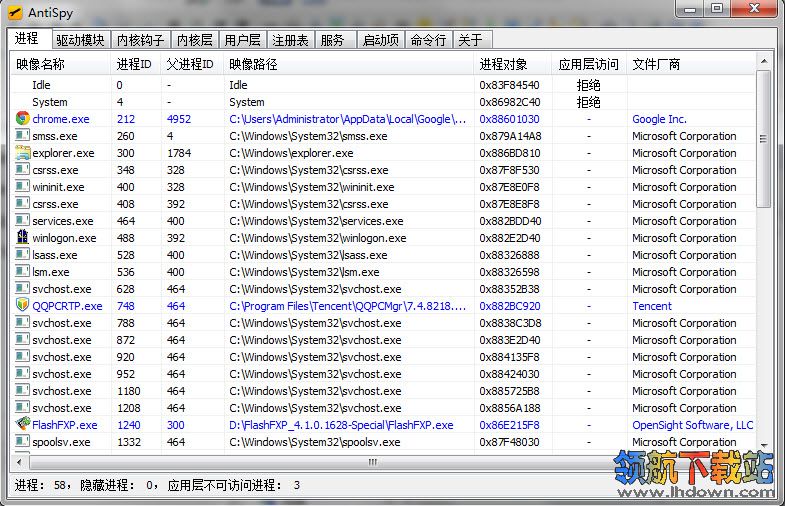Click path C:\Windows\explorer.exe
The image size is (785, 506).
tap(291, 153)
